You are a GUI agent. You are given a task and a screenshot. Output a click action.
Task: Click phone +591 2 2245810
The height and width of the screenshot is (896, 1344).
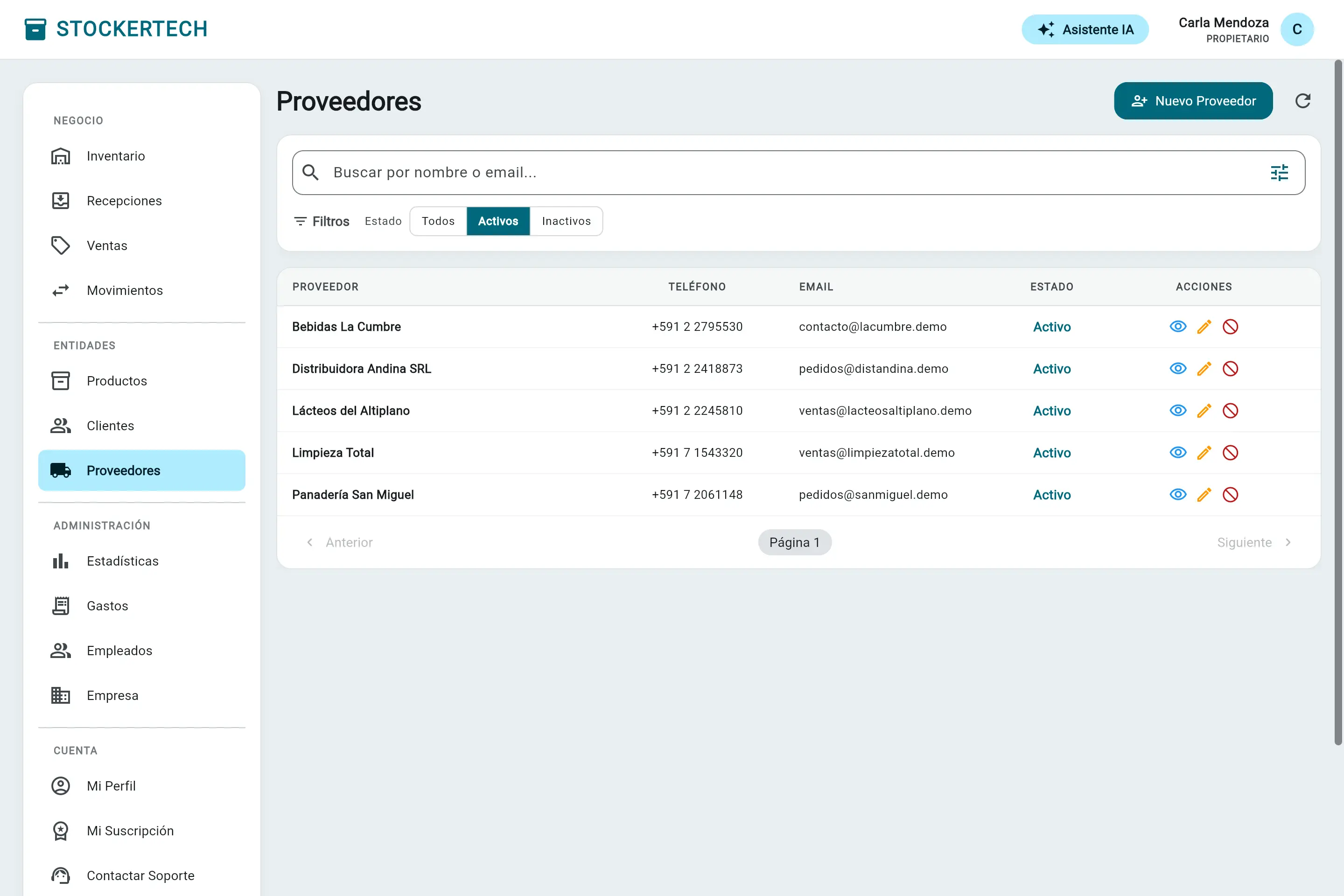[697, 410]
